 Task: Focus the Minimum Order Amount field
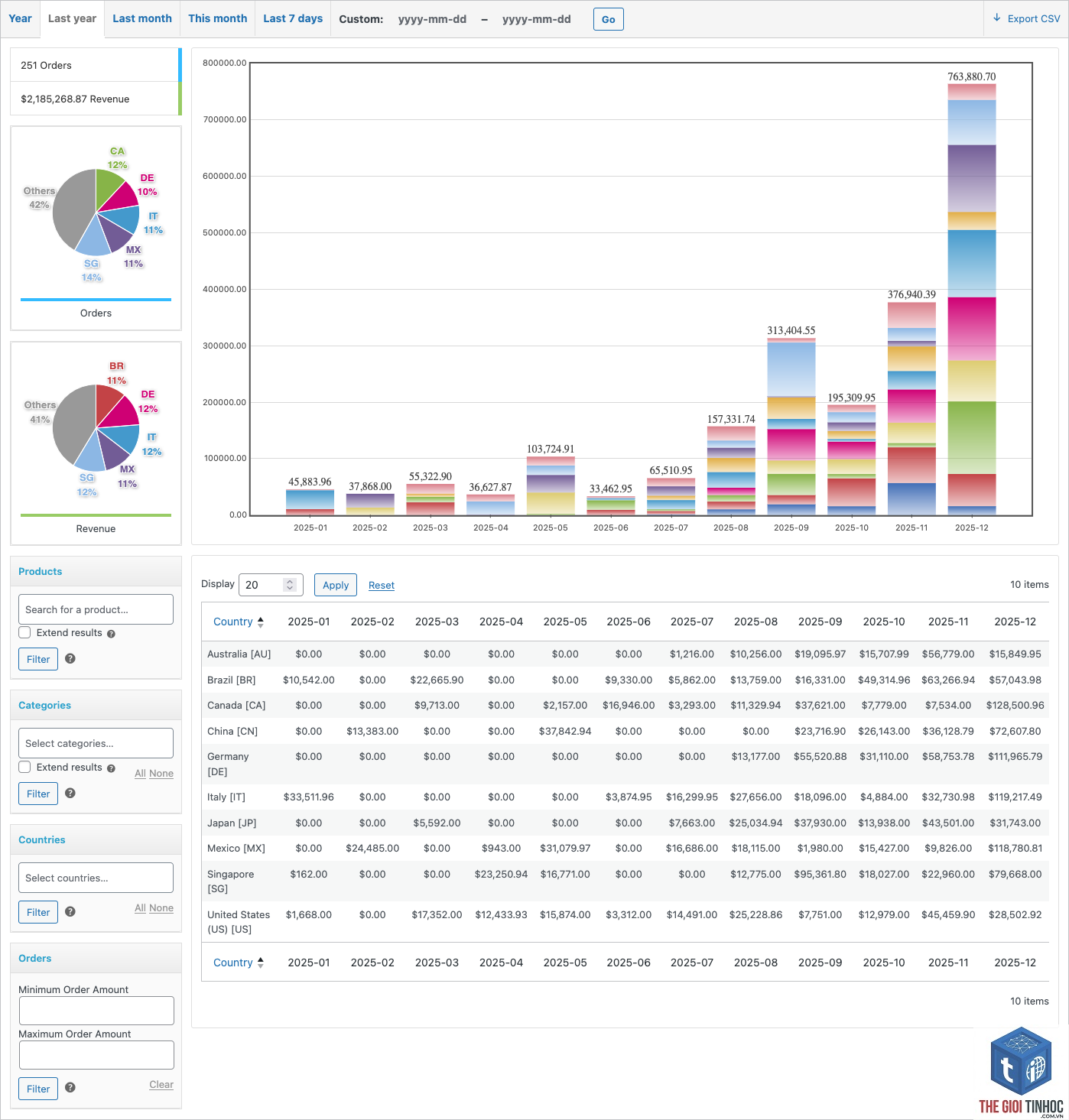click(96, 1011)
